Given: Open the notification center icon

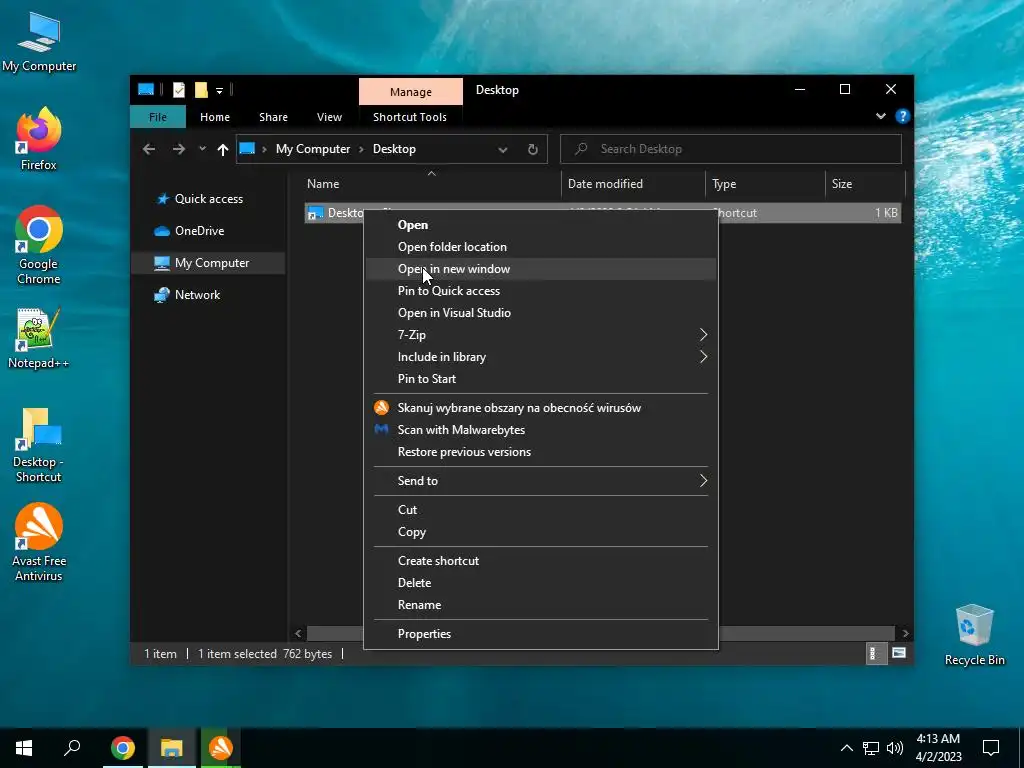Looking at the screenshot, I should pos(991,748).
